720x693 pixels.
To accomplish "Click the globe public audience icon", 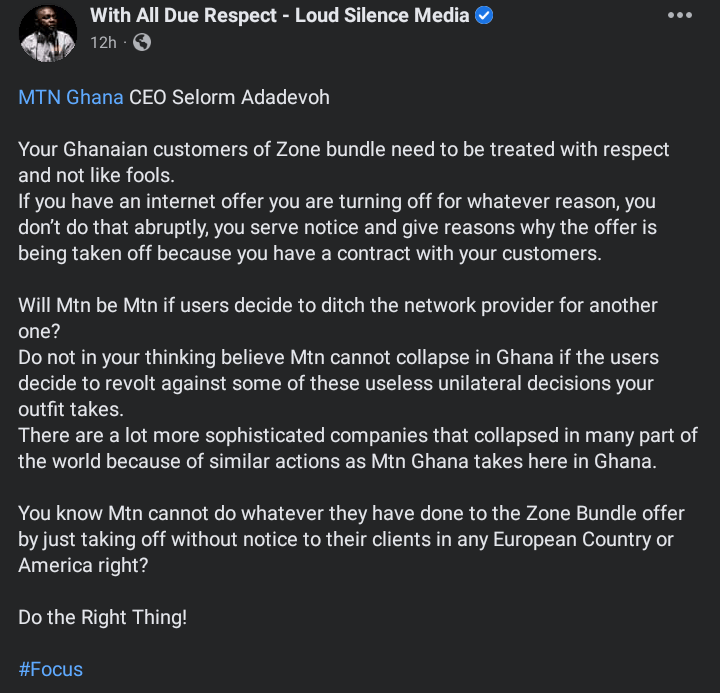I will coord(141,42).
